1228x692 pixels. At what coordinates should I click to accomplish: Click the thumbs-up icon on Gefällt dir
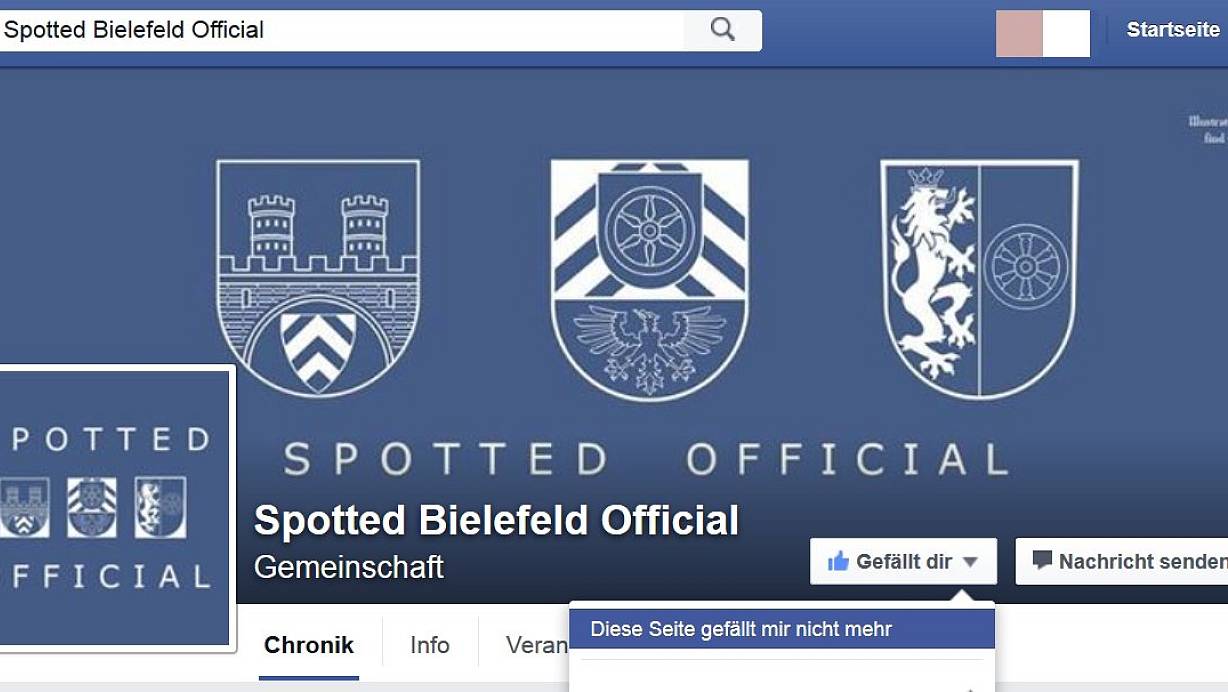pos(838,562)
